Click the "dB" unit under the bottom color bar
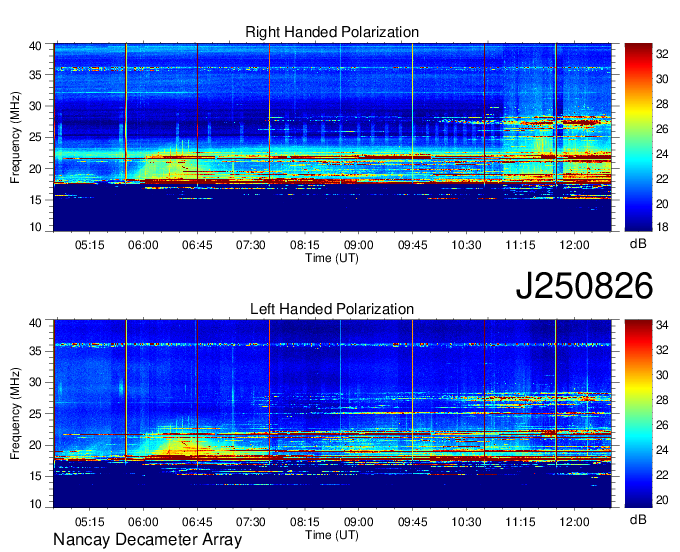 click(x=638, y=519)
